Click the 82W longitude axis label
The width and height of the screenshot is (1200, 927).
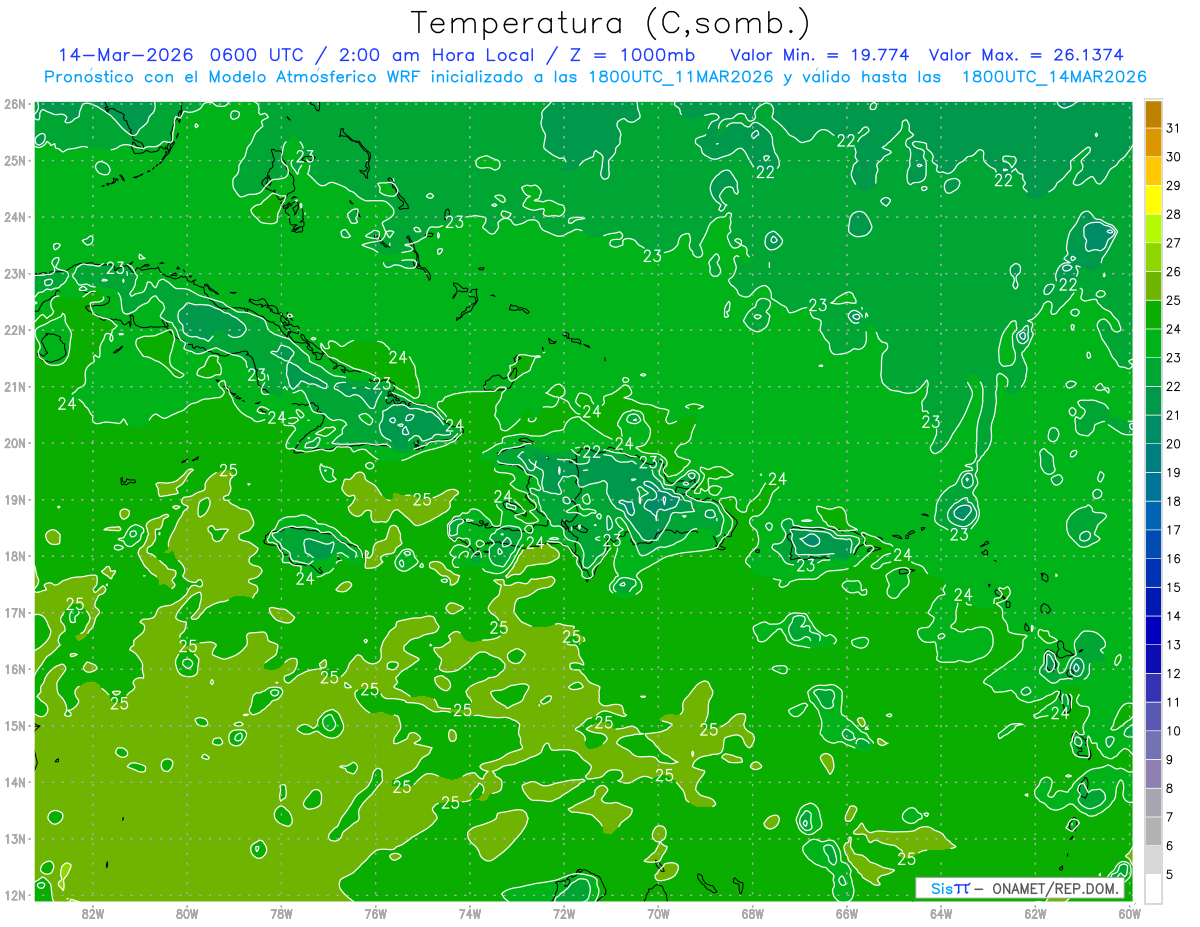(92, 913)
